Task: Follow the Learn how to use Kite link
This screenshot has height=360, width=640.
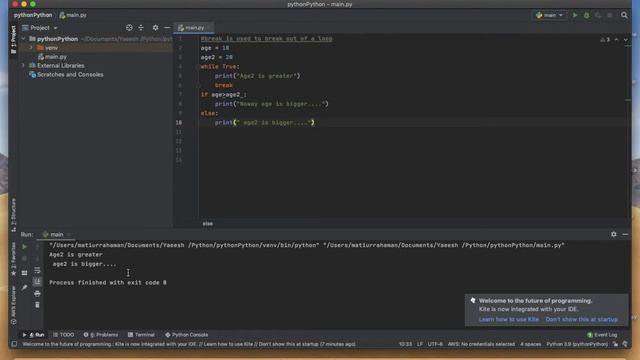Action: (x=509, y=319)
